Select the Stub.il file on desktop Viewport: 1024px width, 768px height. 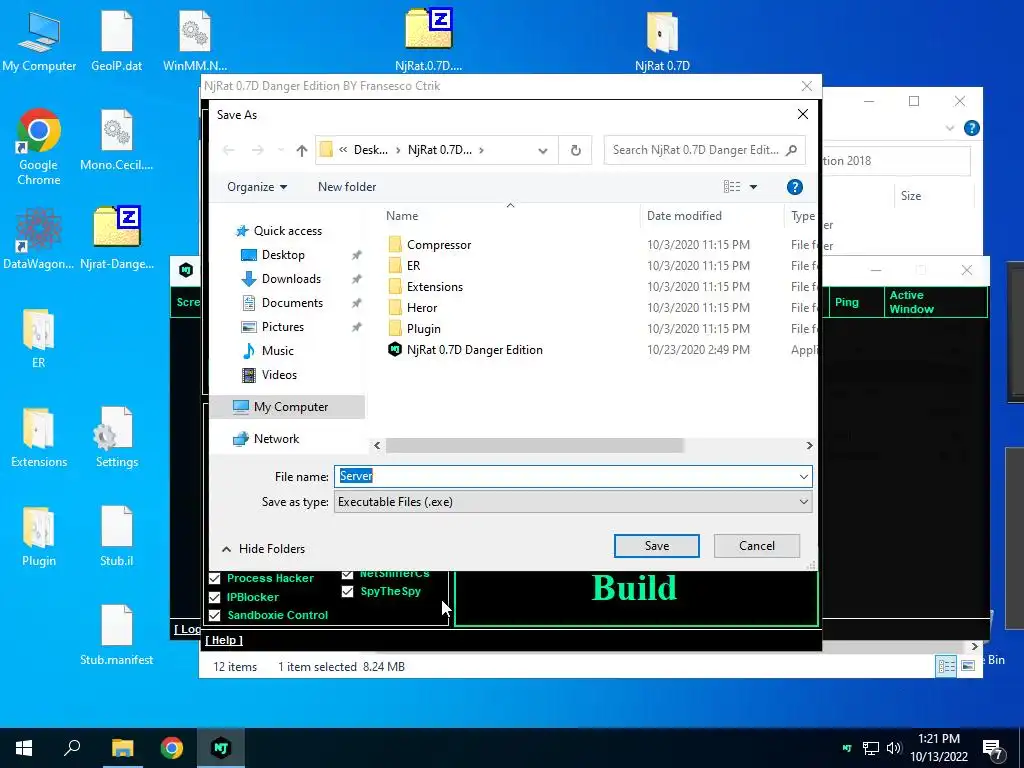pos(117,536)
